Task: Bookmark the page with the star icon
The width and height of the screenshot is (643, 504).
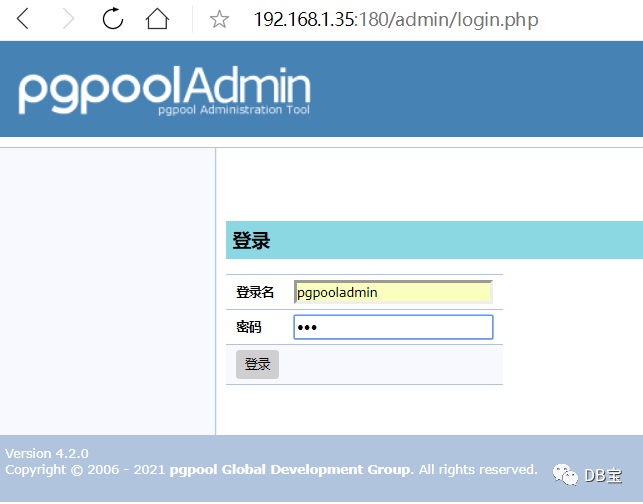Action: point(219,19)
